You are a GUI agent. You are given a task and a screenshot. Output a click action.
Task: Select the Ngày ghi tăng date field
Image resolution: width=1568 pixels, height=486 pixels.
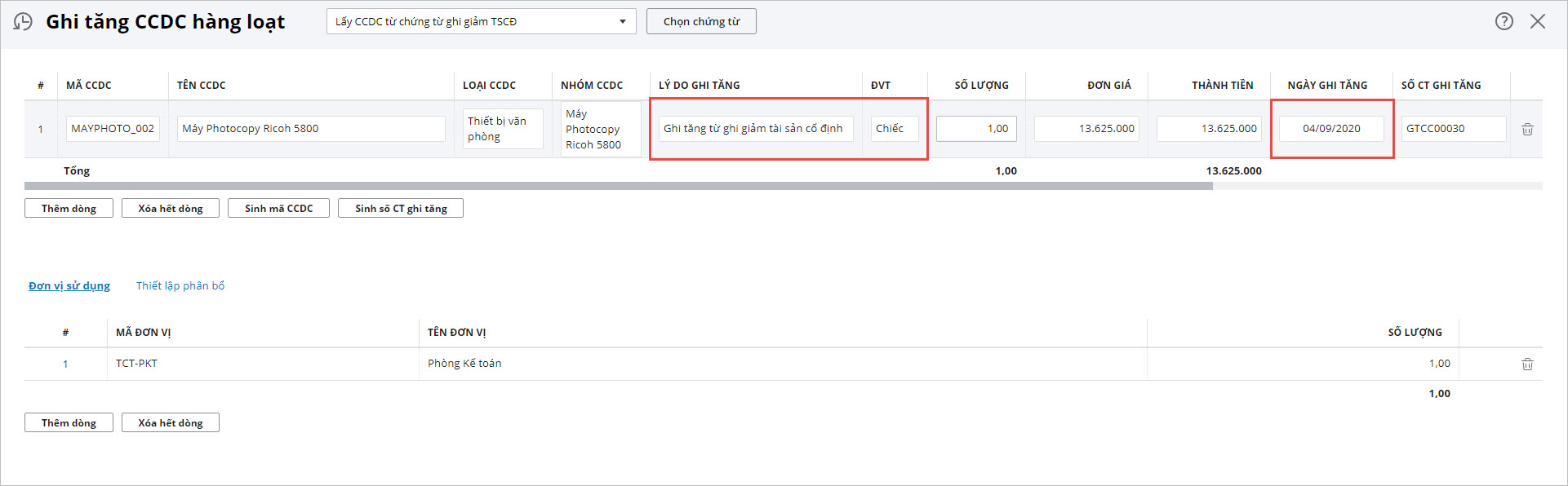[1330, 129]
